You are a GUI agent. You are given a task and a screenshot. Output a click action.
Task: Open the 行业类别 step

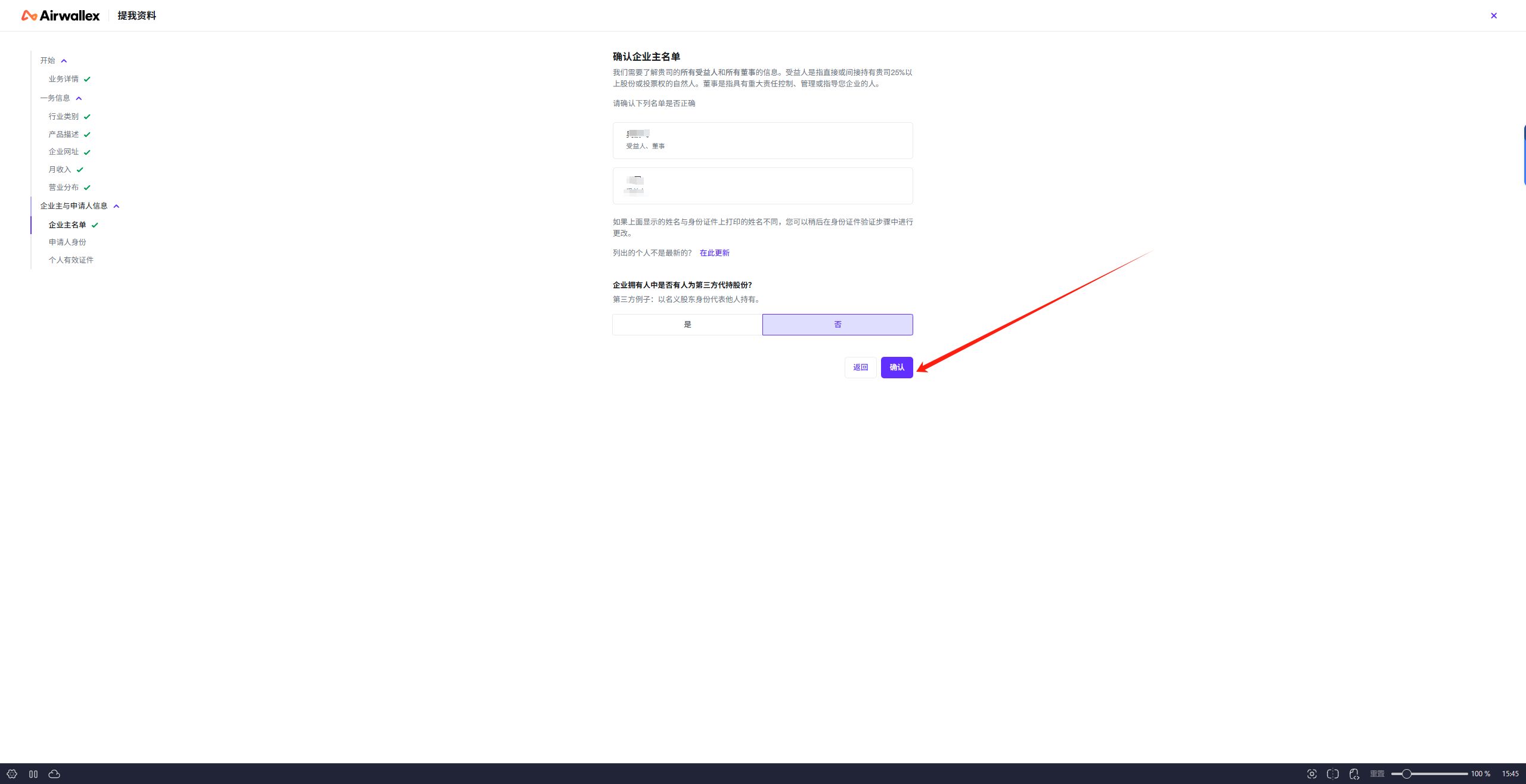[x=64, y=117]
